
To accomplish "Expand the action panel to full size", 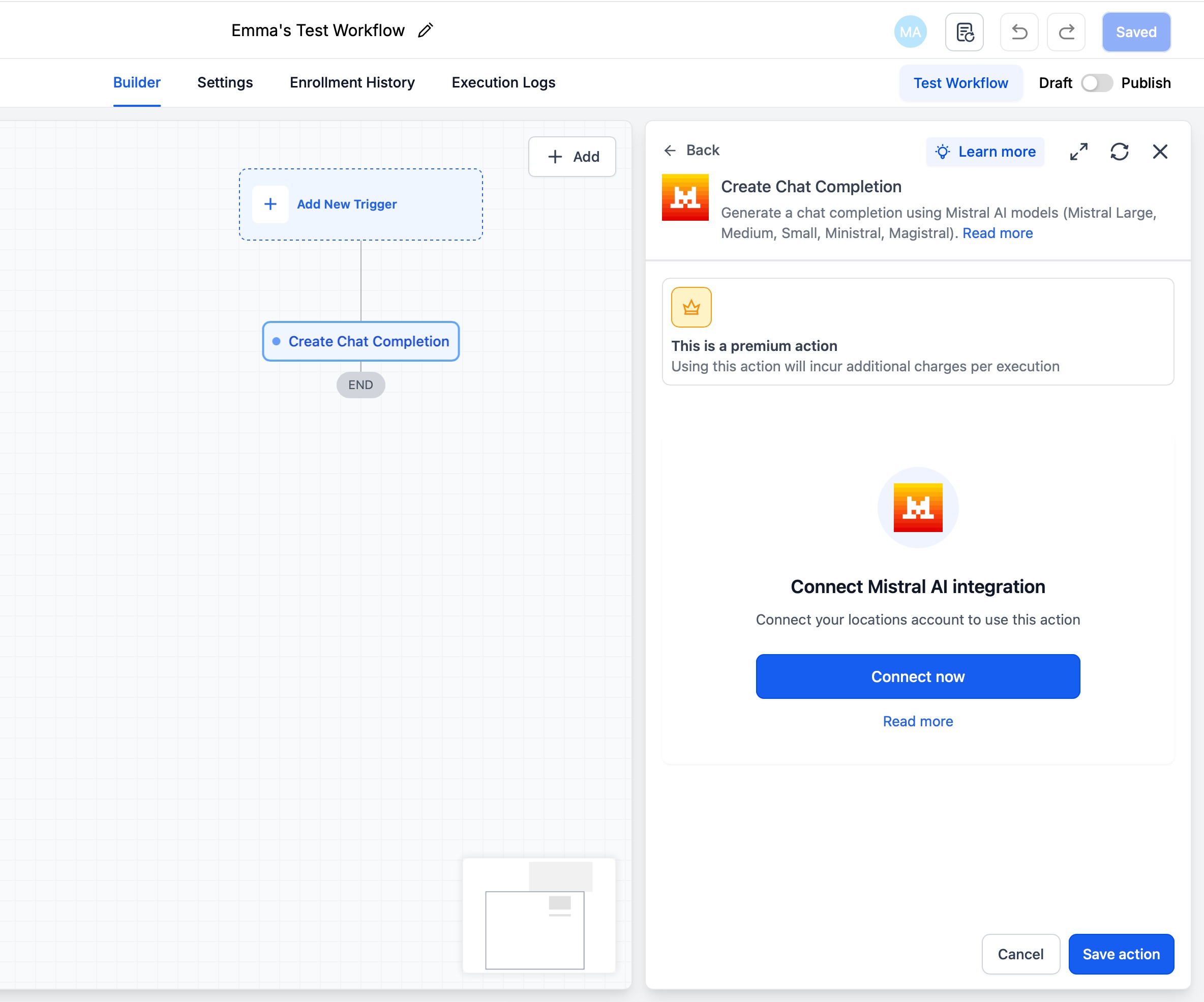I will tap(1078, 152).
